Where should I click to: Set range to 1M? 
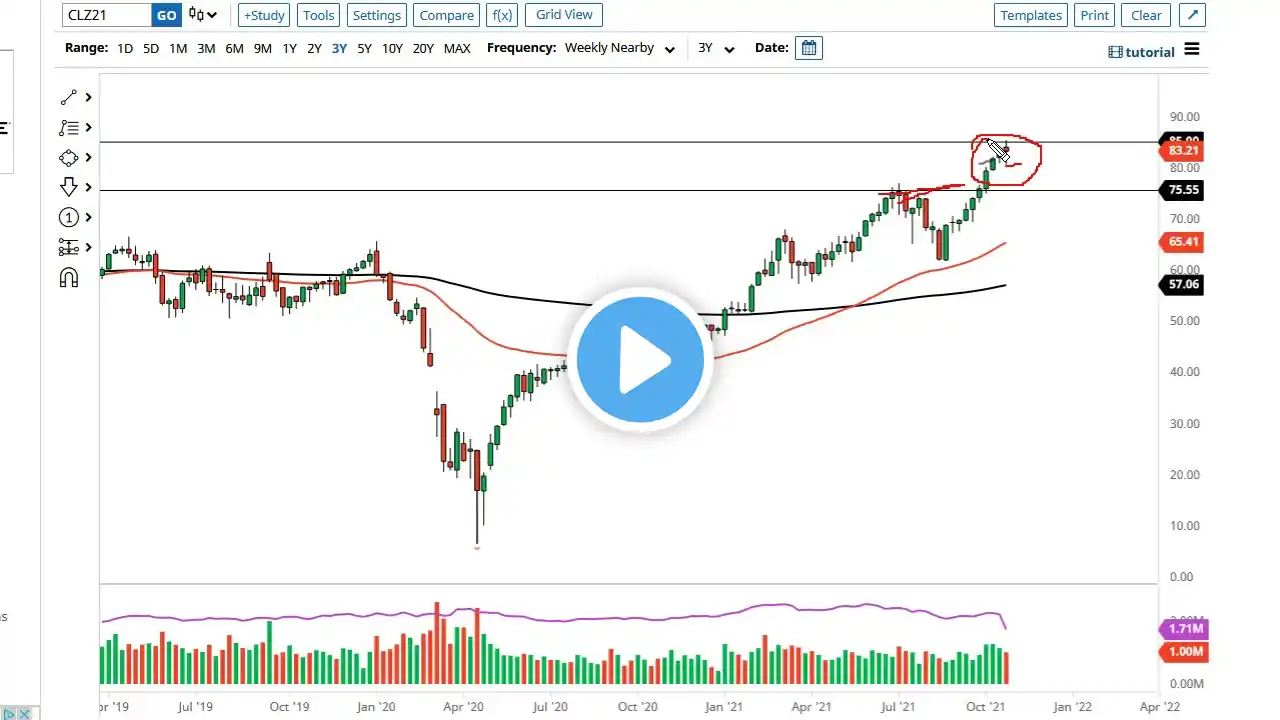pos(178,48)
